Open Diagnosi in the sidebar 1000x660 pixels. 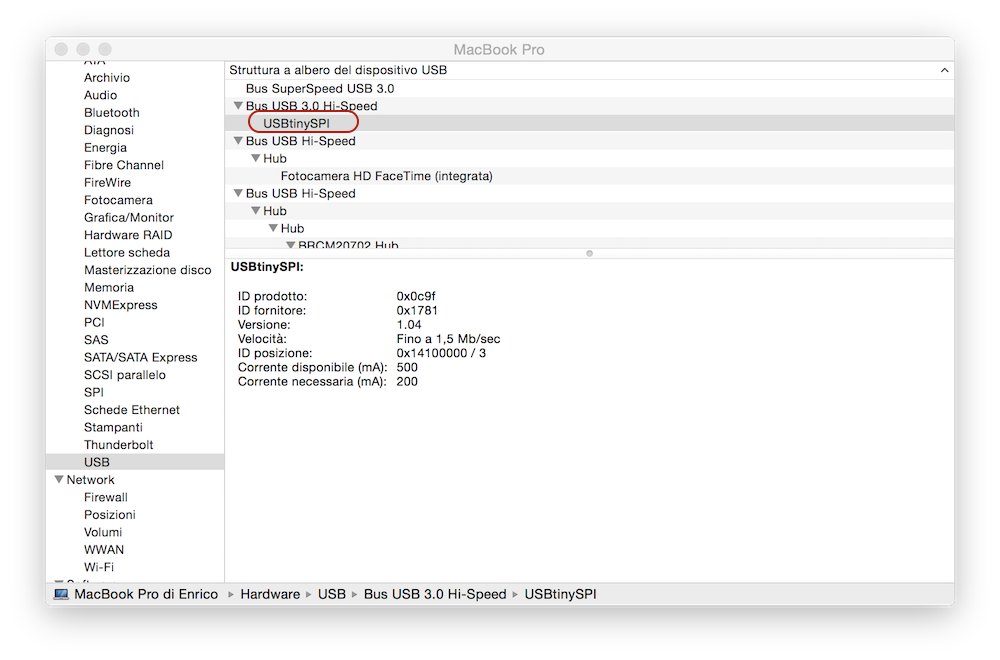tap(108, 130)
